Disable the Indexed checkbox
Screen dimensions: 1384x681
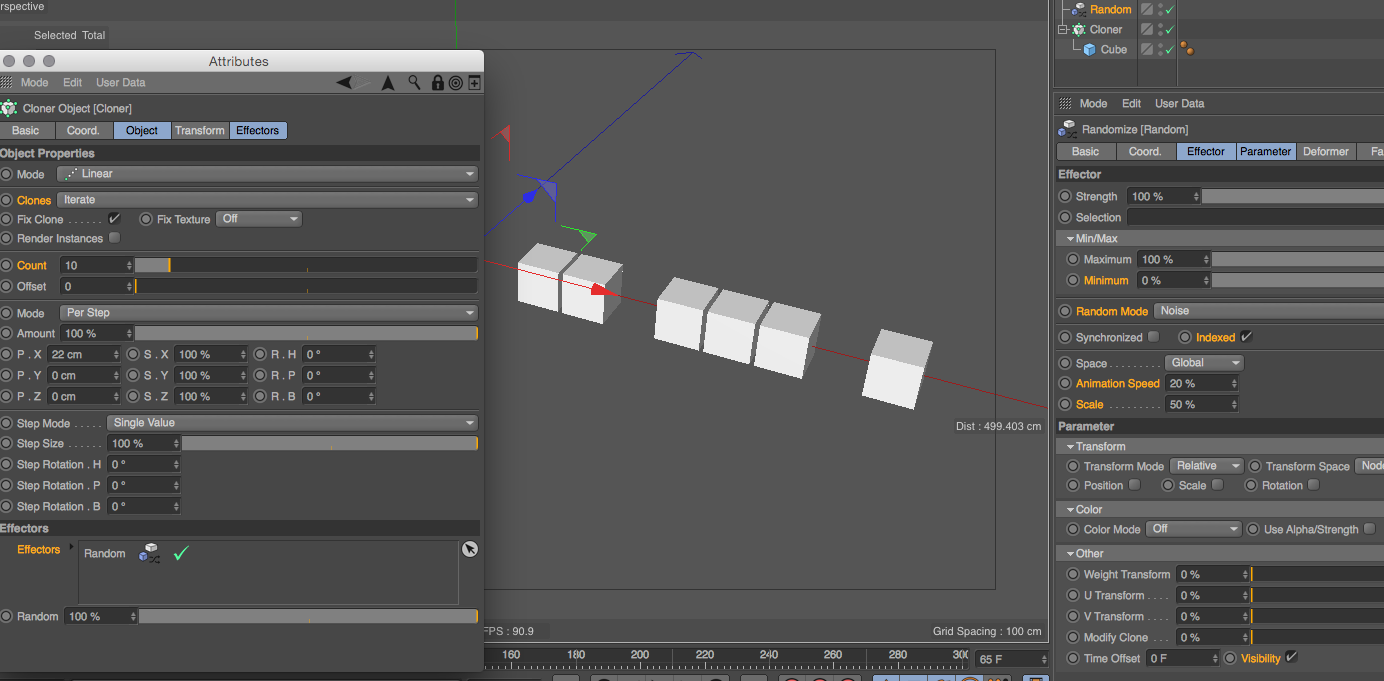coord(1246,337)
